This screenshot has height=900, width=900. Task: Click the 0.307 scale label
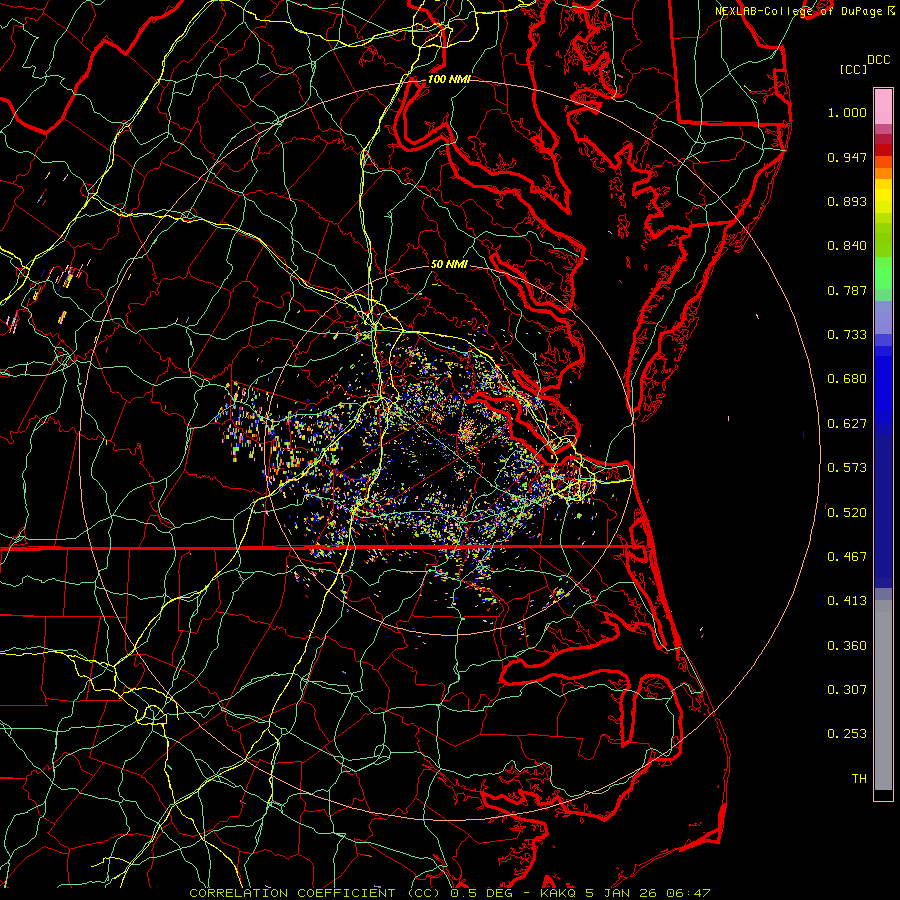coord(847,690)
